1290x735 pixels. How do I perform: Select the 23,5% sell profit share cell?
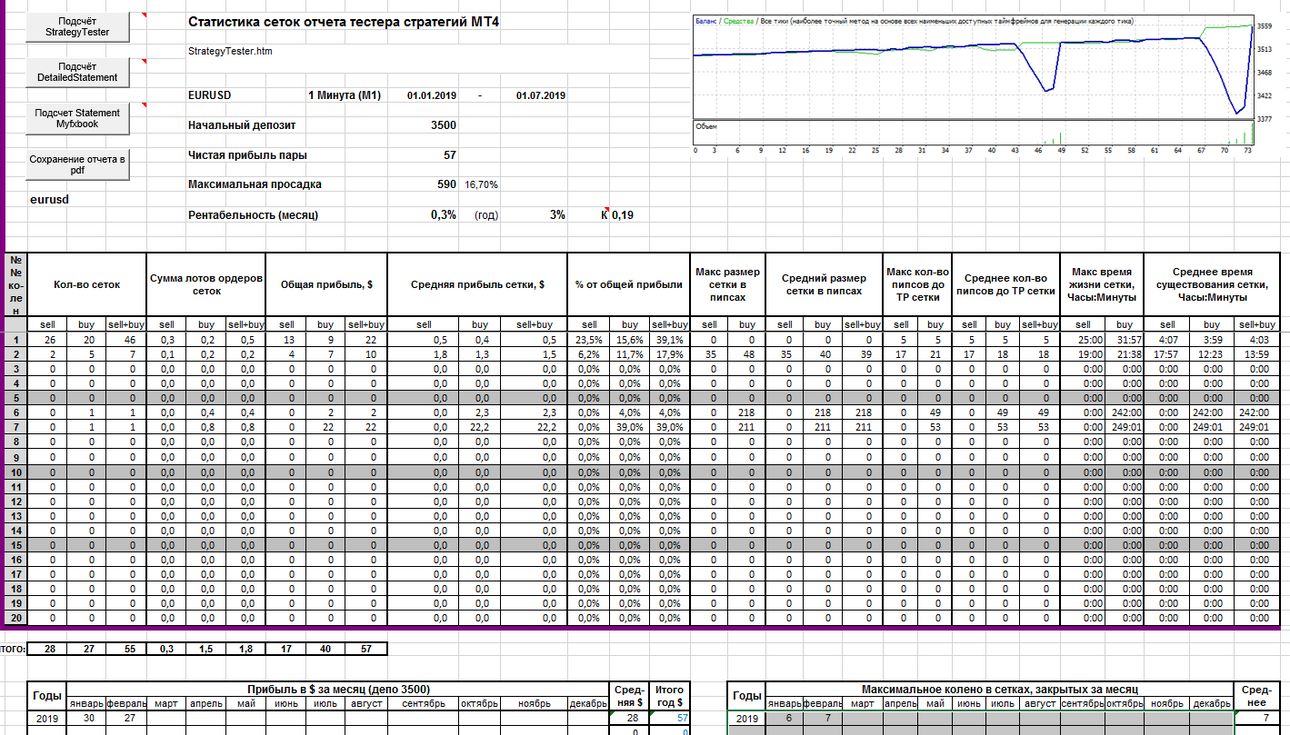coord(588,340)
